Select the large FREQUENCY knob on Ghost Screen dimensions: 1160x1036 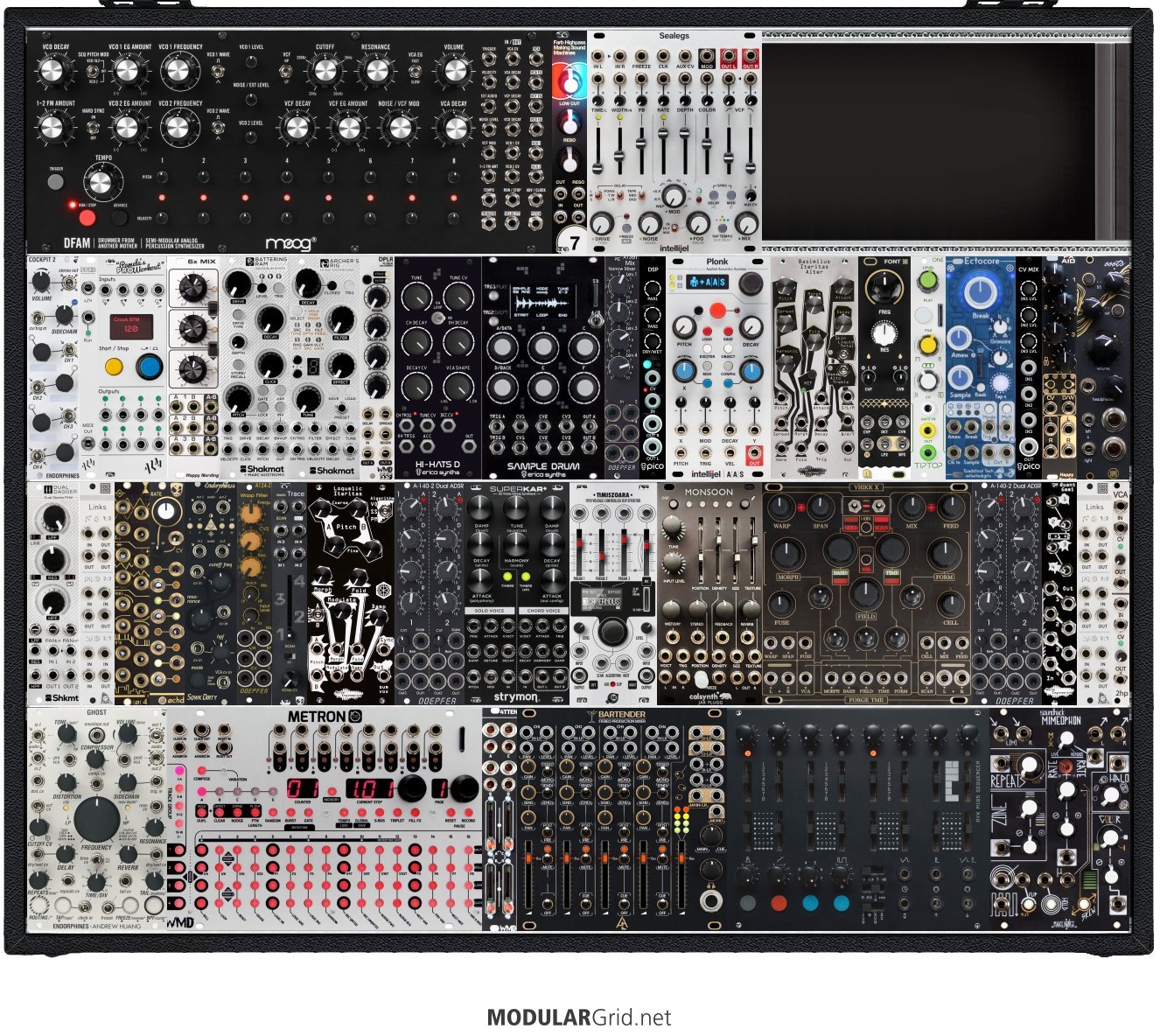click(96, 820)
